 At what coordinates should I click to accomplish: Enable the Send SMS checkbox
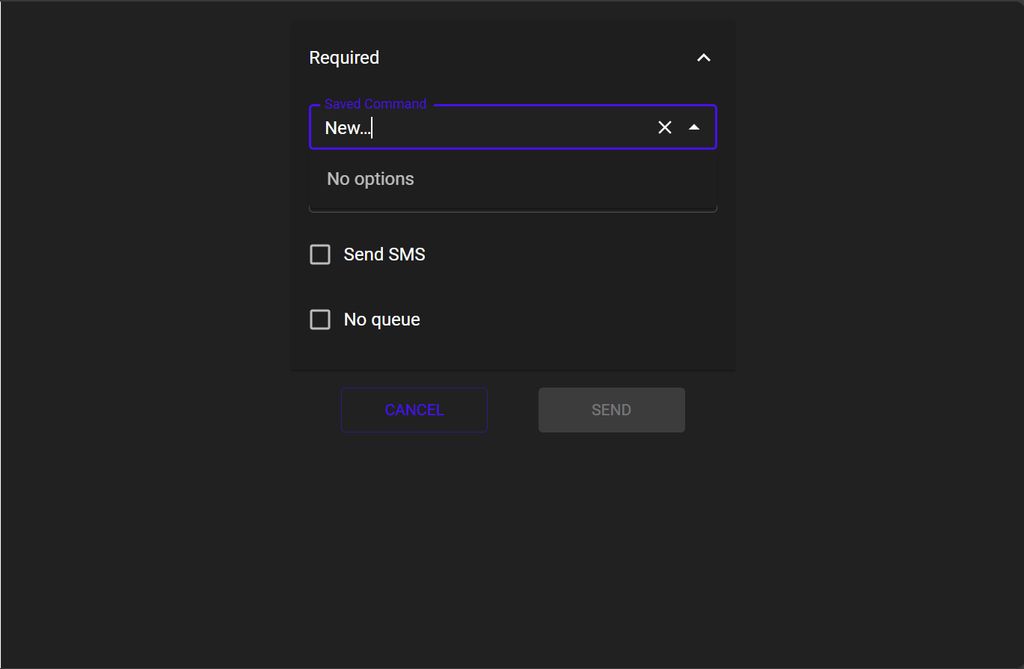320,255
